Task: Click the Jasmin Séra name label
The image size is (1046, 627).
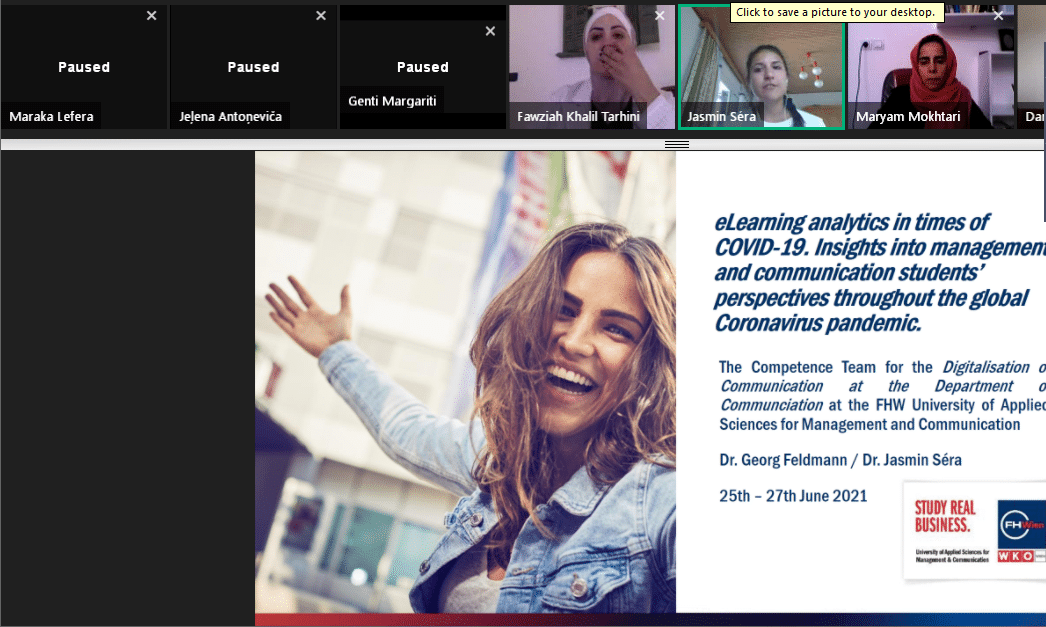Action: 721,117
